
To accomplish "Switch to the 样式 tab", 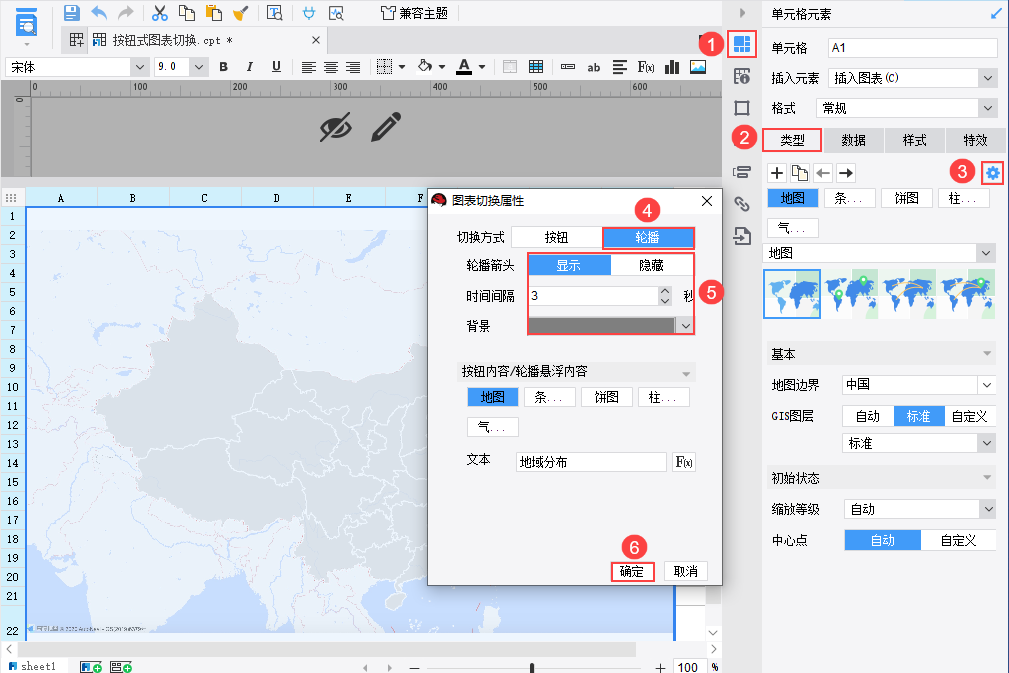I will tap(914, 140).
